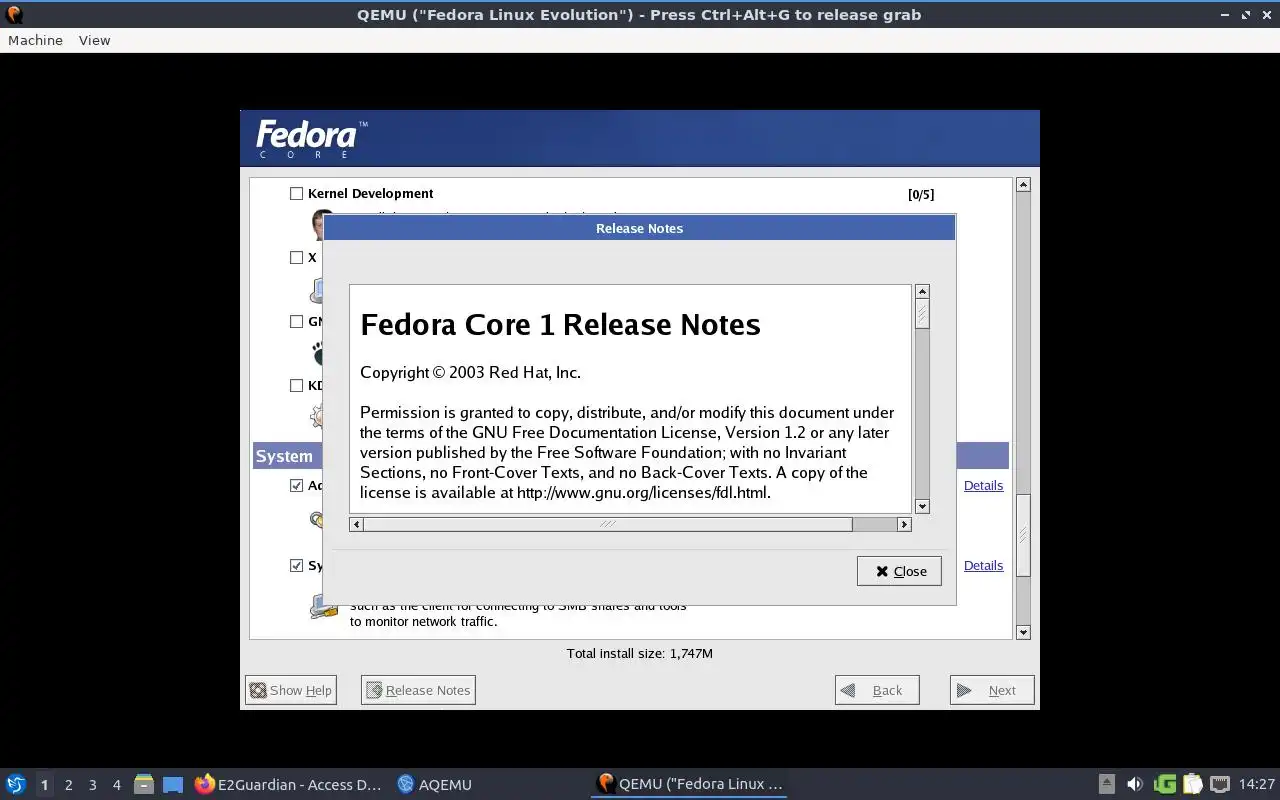Switch to workspace 2

click(x=68, y=785)
